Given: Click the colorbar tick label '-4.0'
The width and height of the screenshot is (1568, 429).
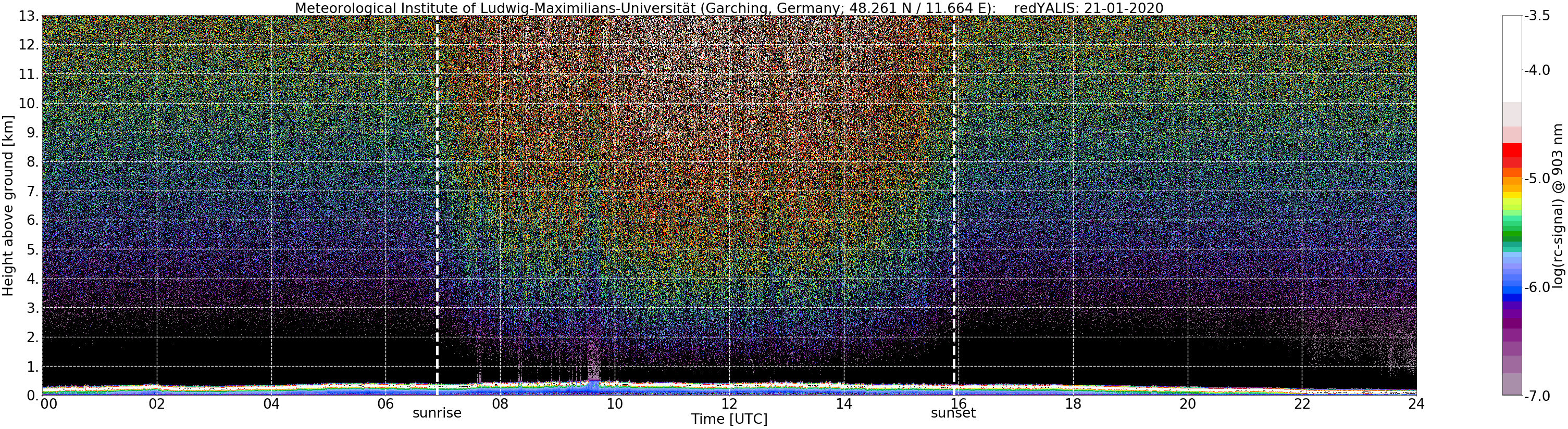Looking at the screenshot, I should (1539, 71).
